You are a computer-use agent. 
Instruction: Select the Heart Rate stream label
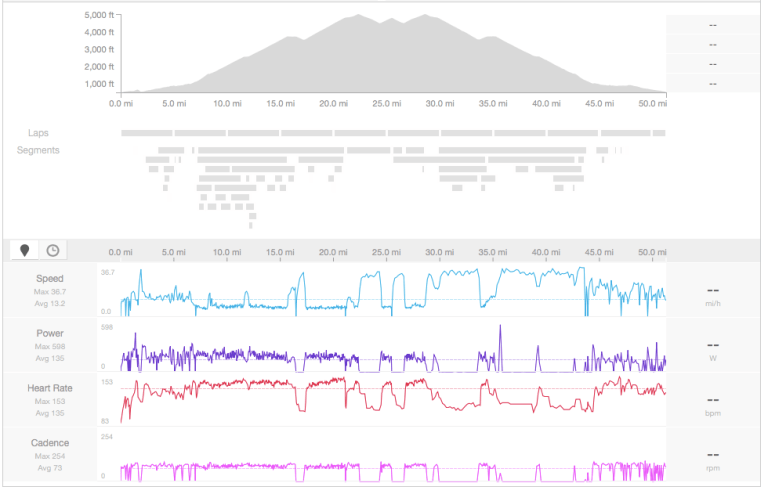(x=49, y=388)
